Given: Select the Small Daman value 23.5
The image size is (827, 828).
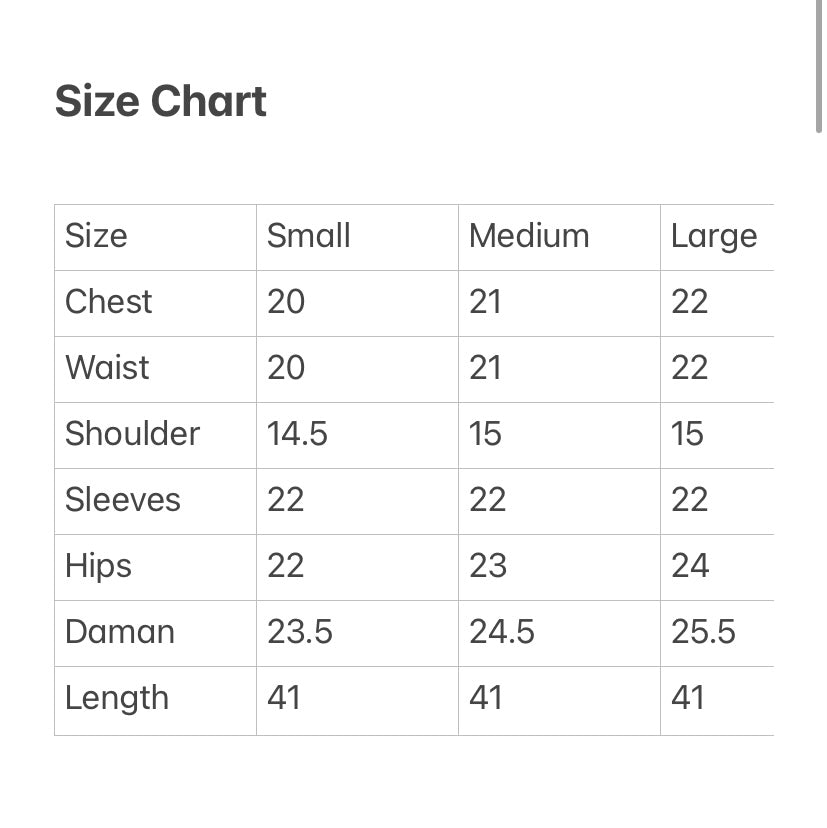Looking at the screenshot, I should (x=299, y=632).
